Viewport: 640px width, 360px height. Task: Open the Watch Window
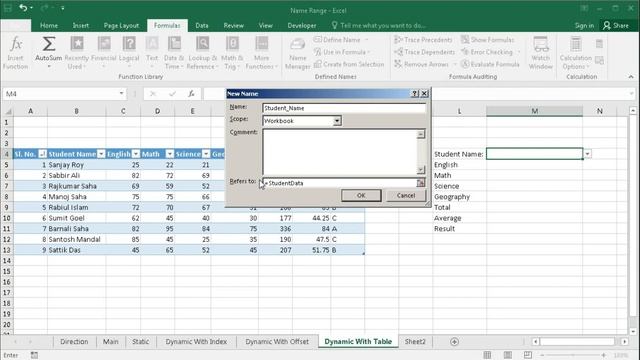click(540, 53)
